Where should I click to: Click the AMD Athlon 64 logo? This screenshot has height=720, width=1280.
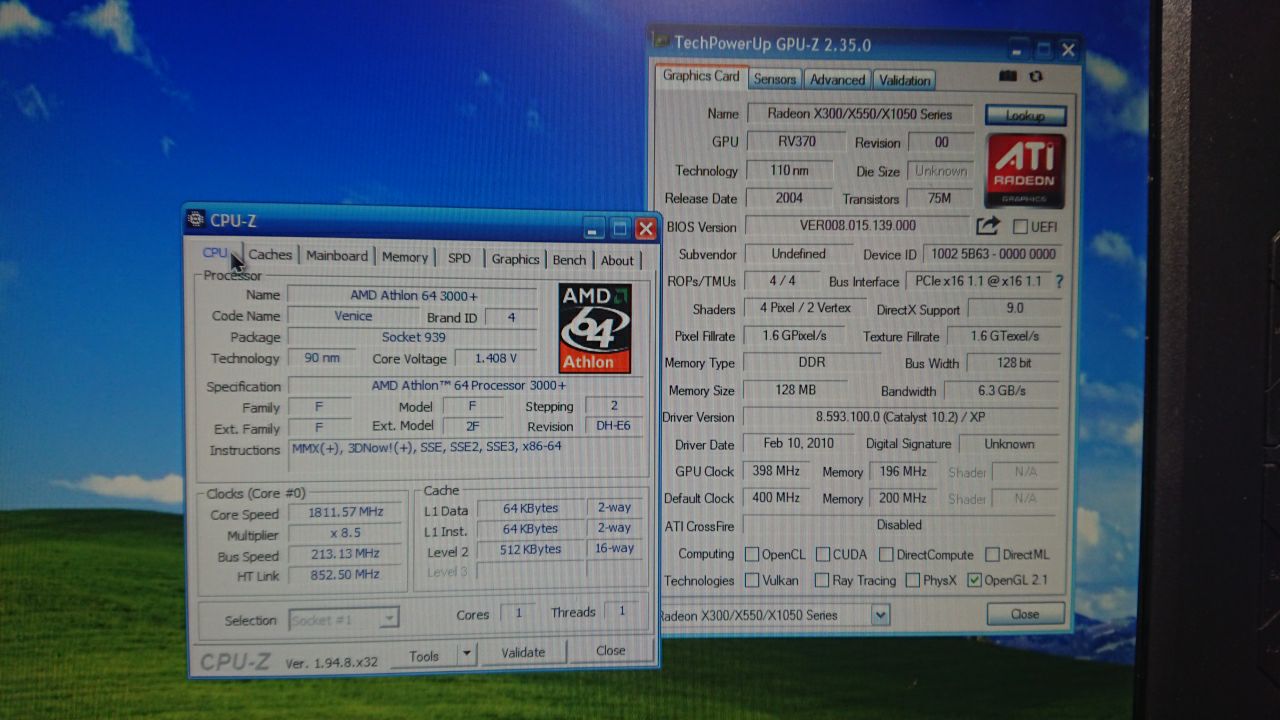(x=595, y=328)
